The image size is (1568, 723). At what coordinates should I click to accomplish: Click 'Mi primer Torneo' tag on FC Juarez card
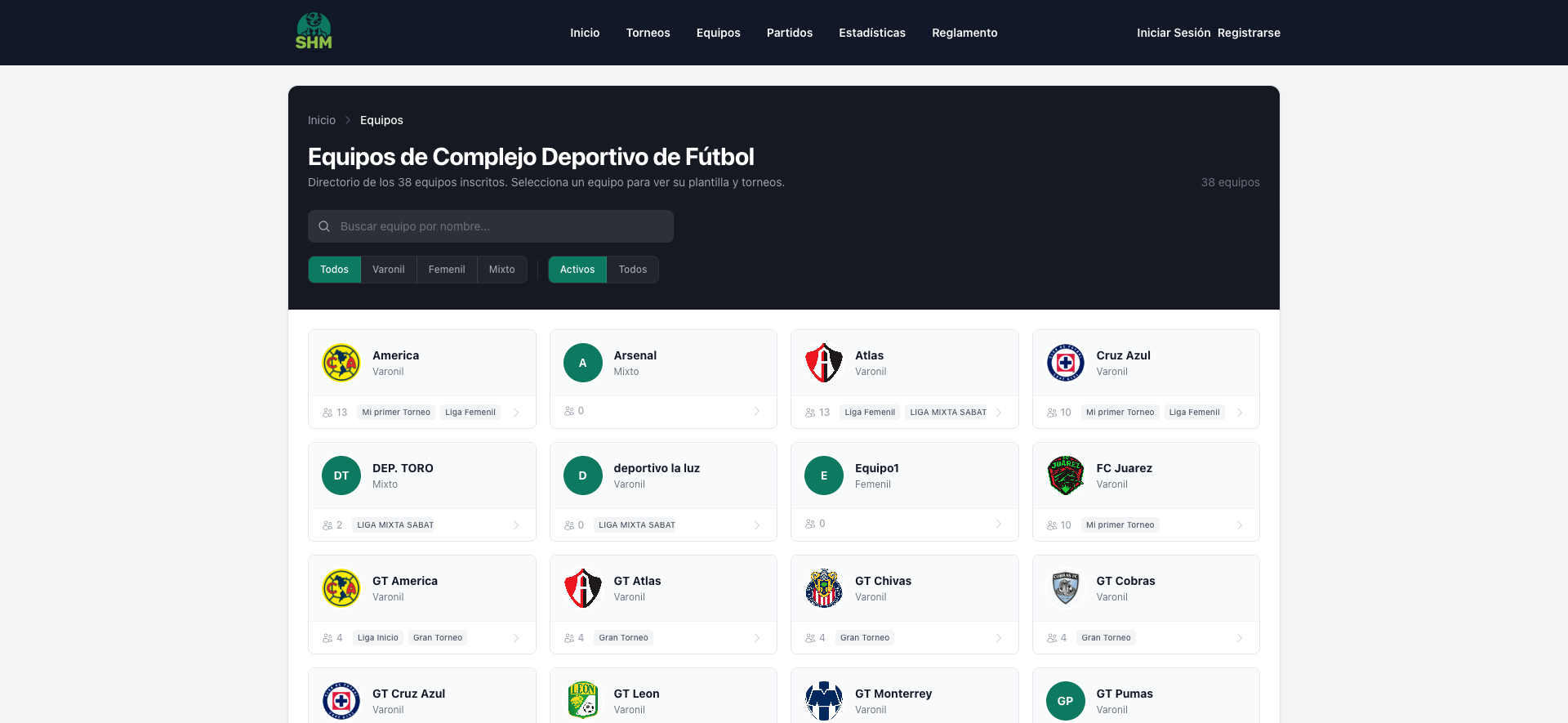coord(1120,525)
